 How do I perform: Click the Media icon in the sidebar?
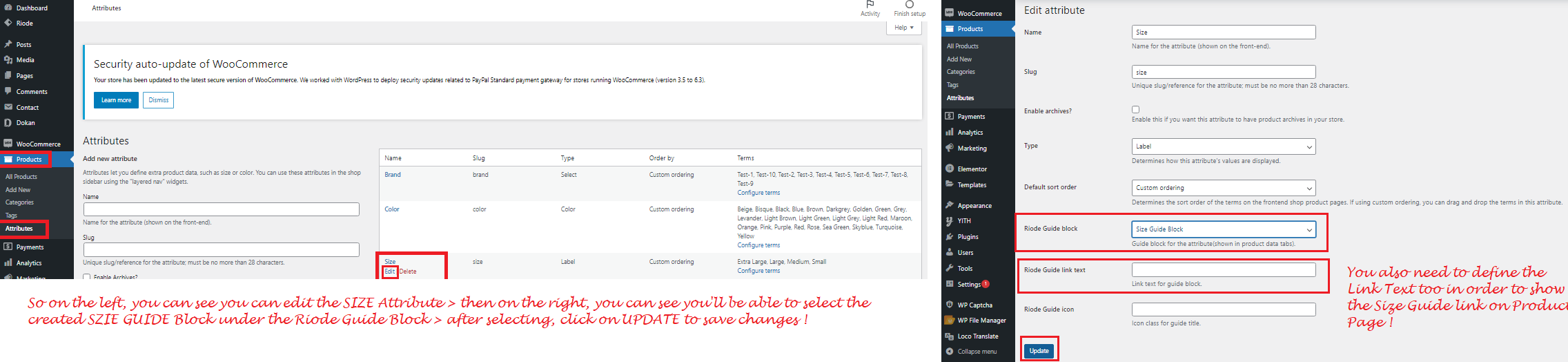coord(8,60)
